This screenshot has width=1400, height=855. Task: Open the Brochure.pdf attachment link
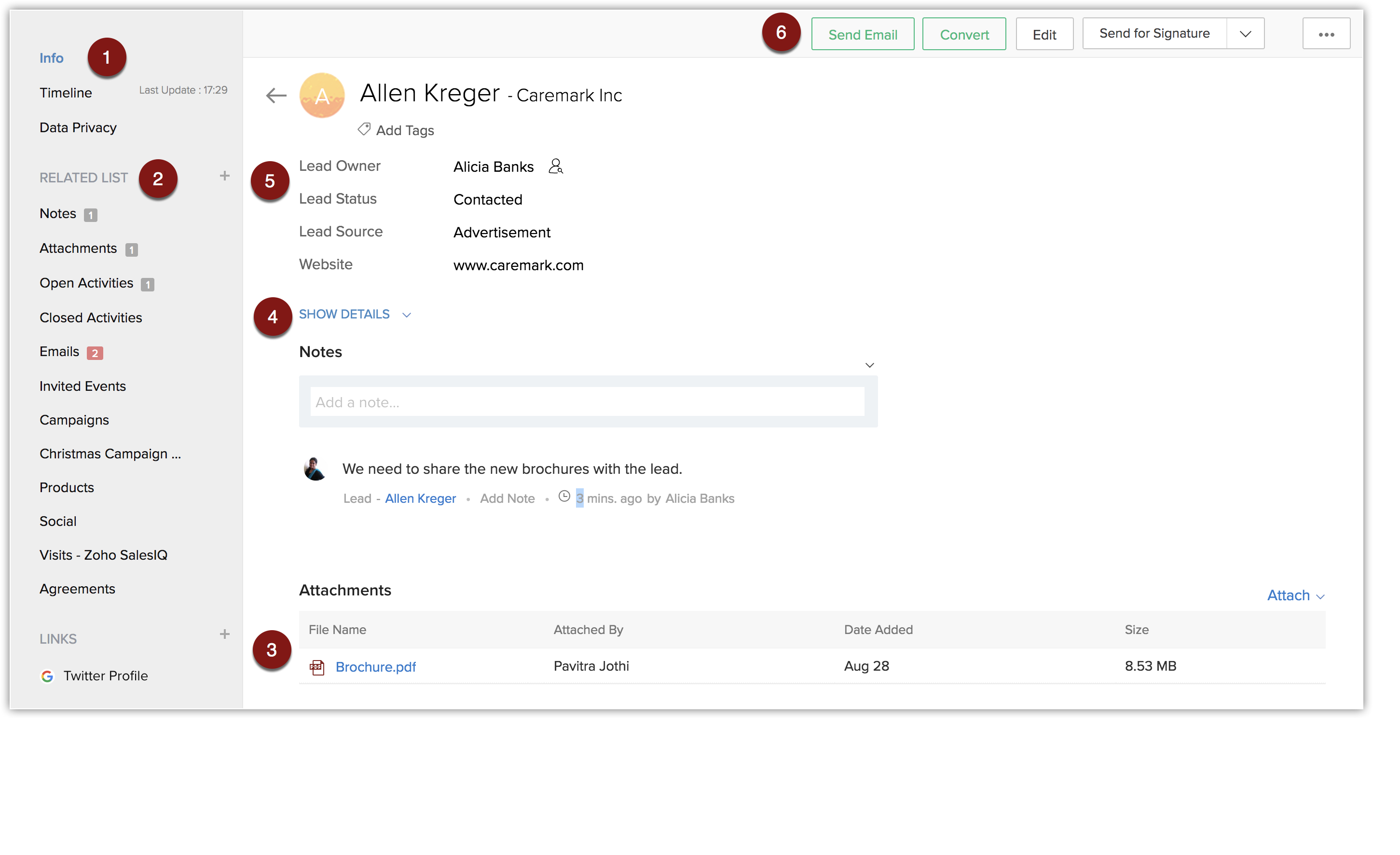pyautogui.click(x=375, y=667)
